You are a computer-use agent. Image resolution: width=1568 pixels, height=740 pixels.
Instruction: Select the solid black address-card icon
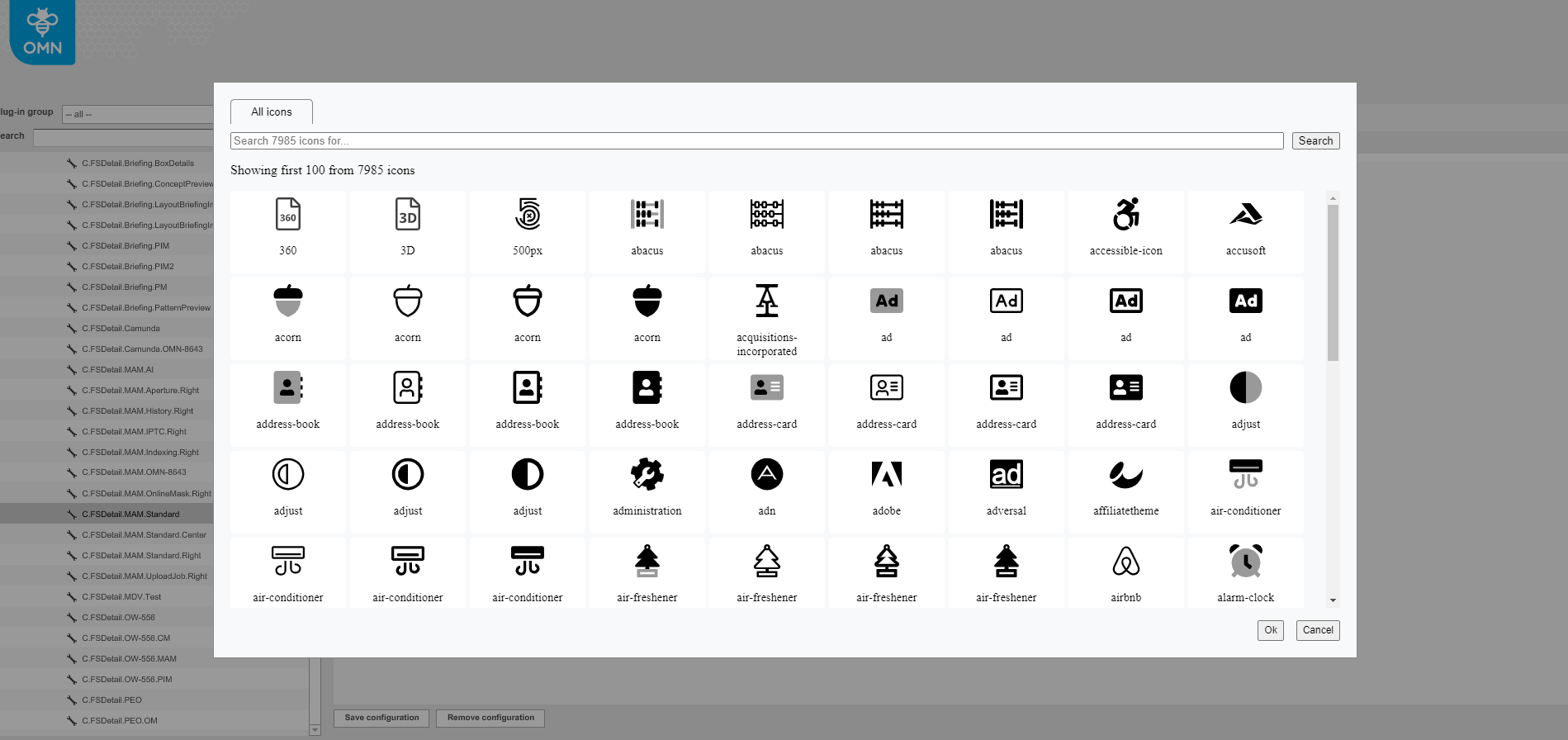tap(1126, 405)
